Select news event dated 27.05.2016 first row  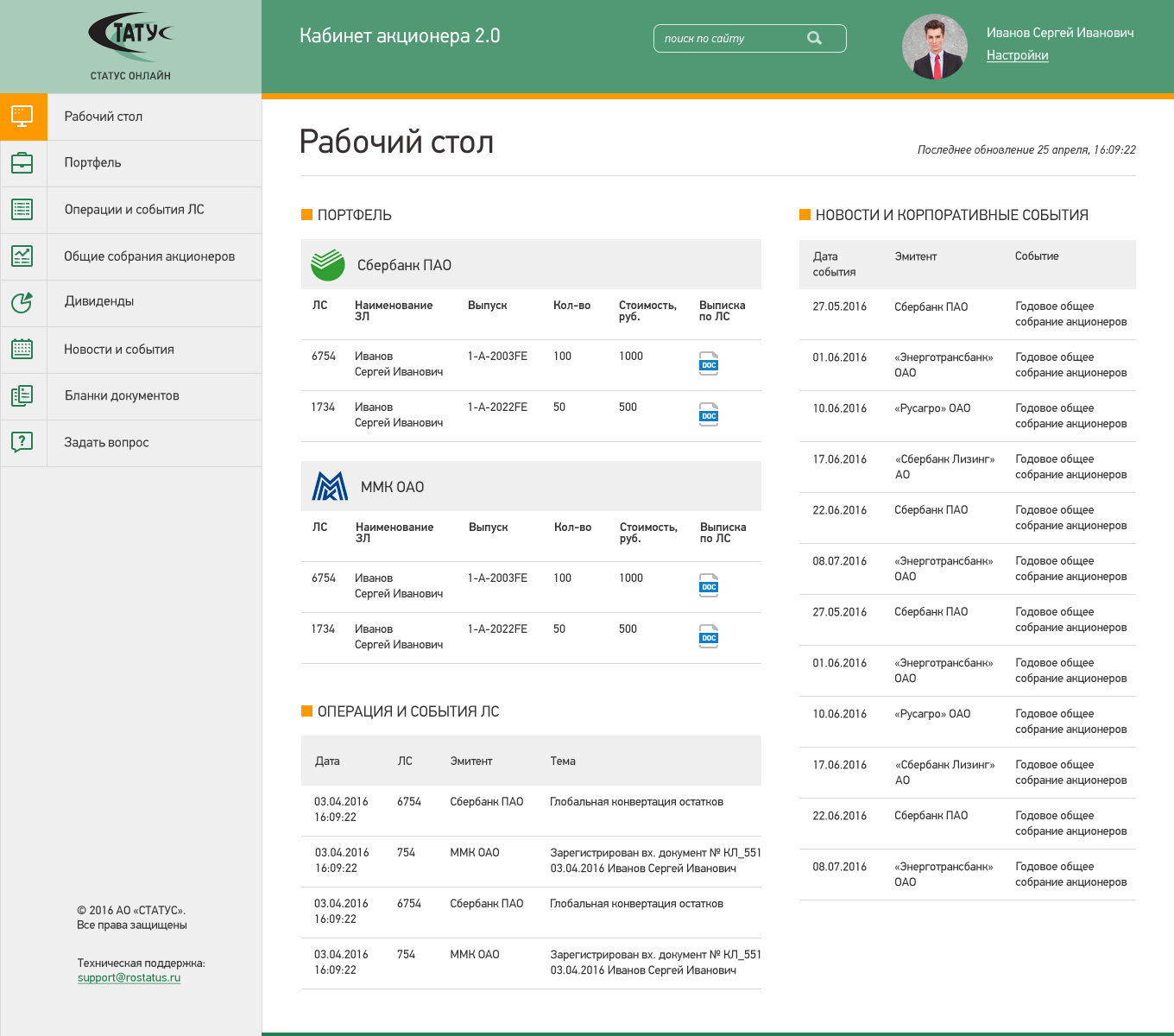point(968,314)
